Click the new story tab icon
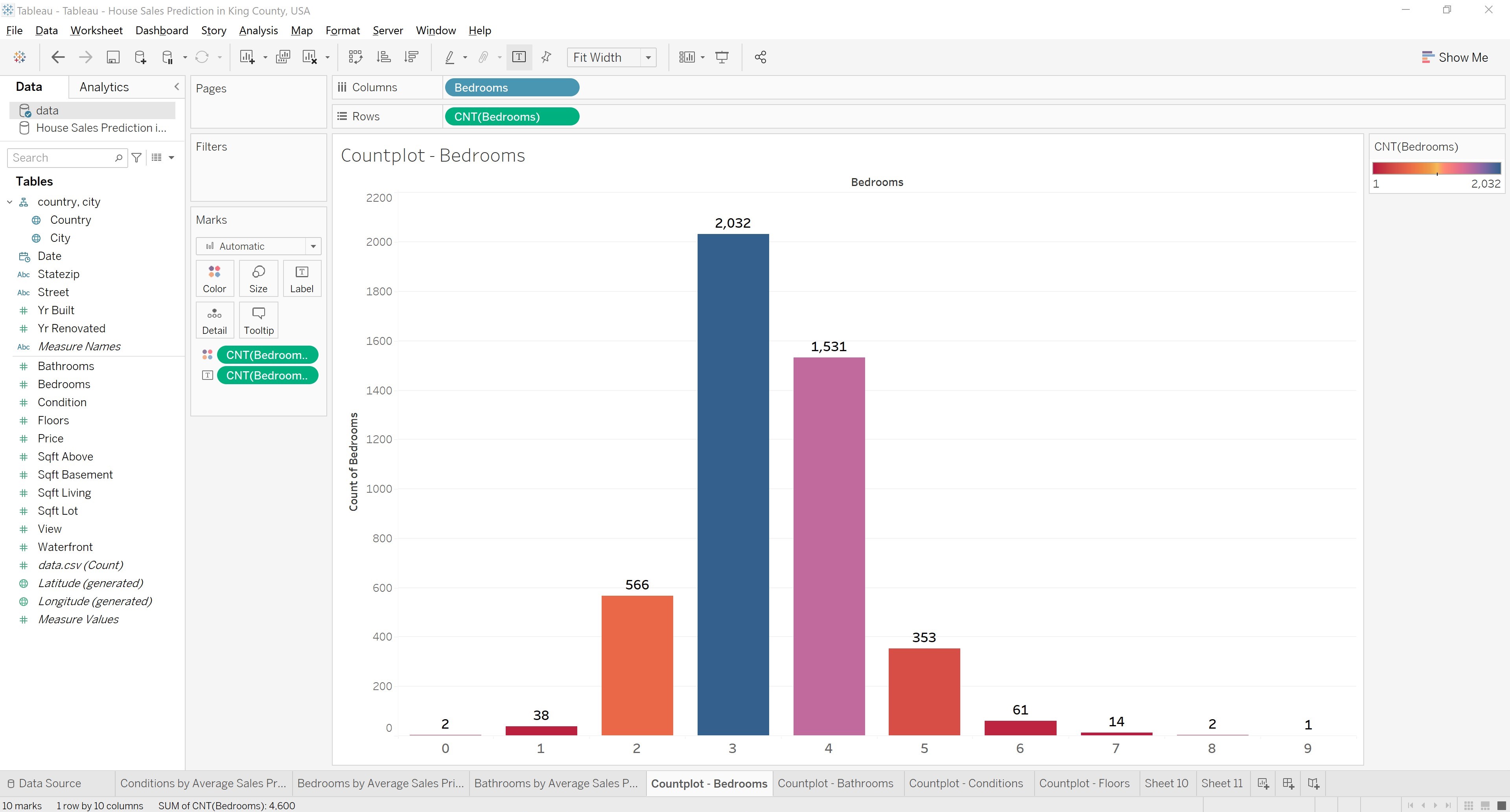 (1314, 783)
